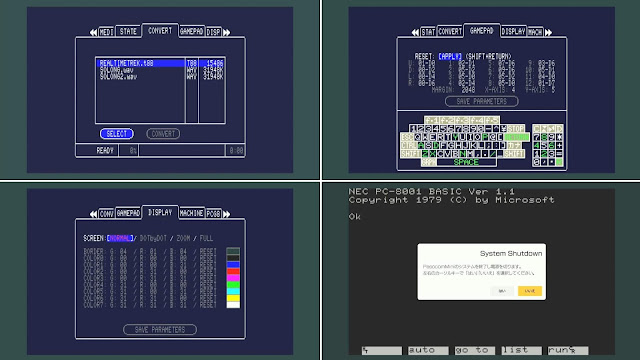Image resolution: width=640 pixels, height=360 pixels.
Task: Click the magenta color swatch
Action: [233, 278]
